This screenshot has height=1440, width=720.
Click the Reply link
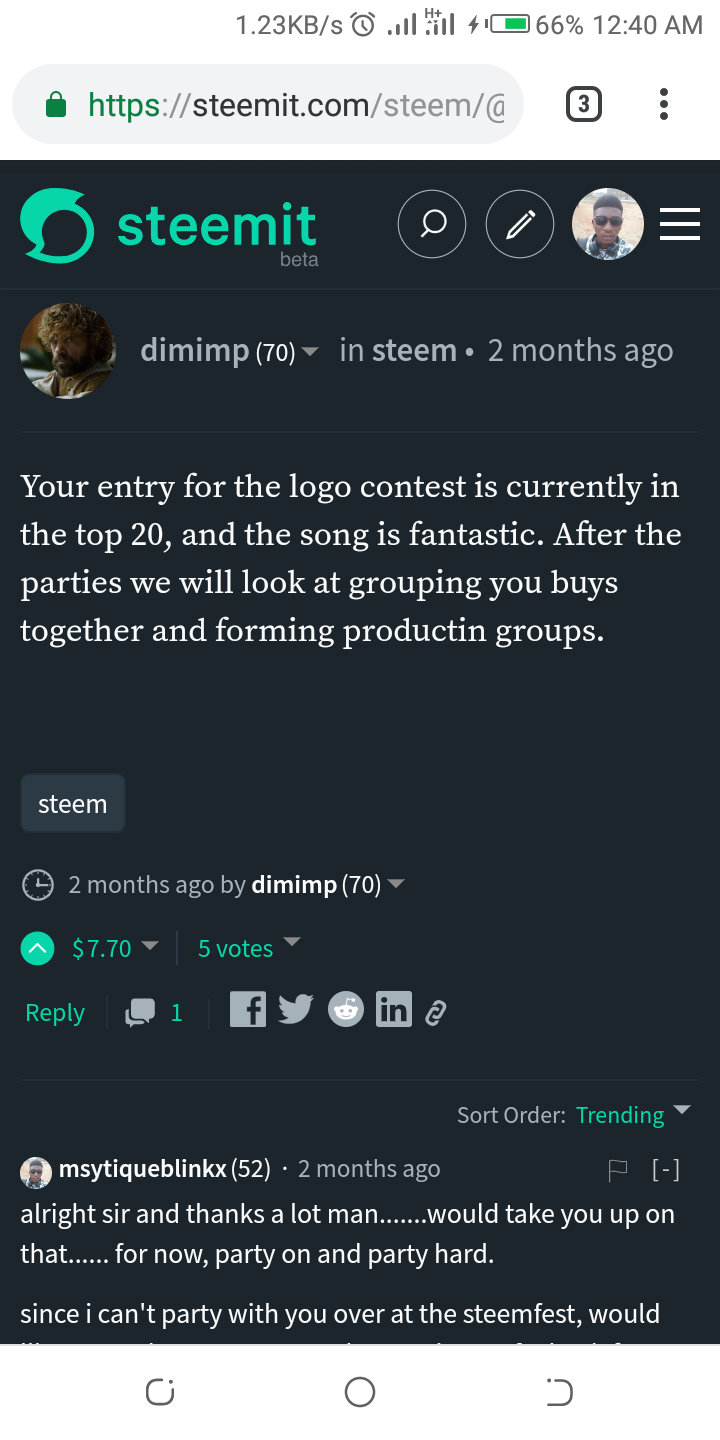click(x=55, y=1013)
